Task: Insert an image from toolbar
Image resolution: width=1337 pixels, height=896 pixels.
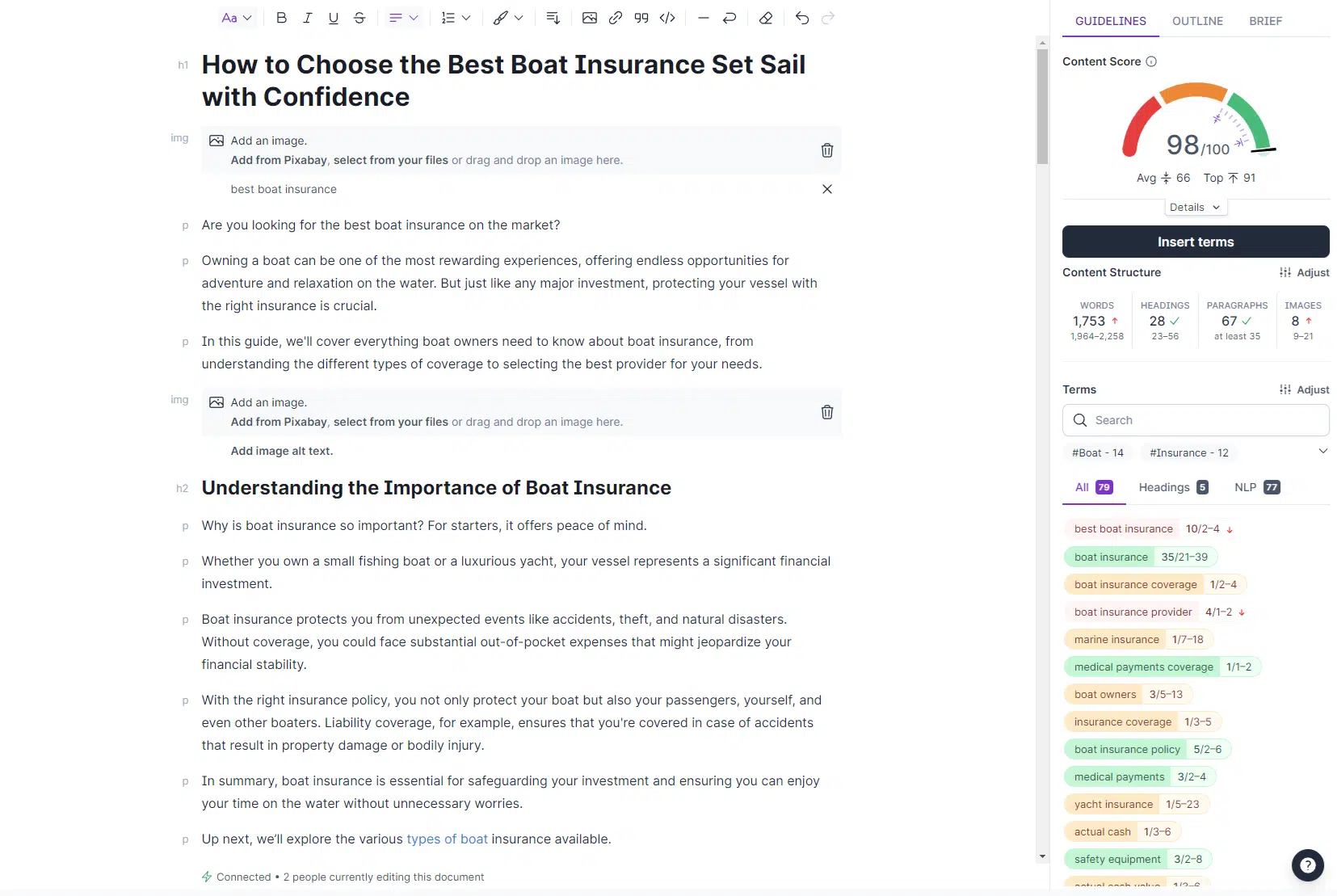Action: (590, 18)
